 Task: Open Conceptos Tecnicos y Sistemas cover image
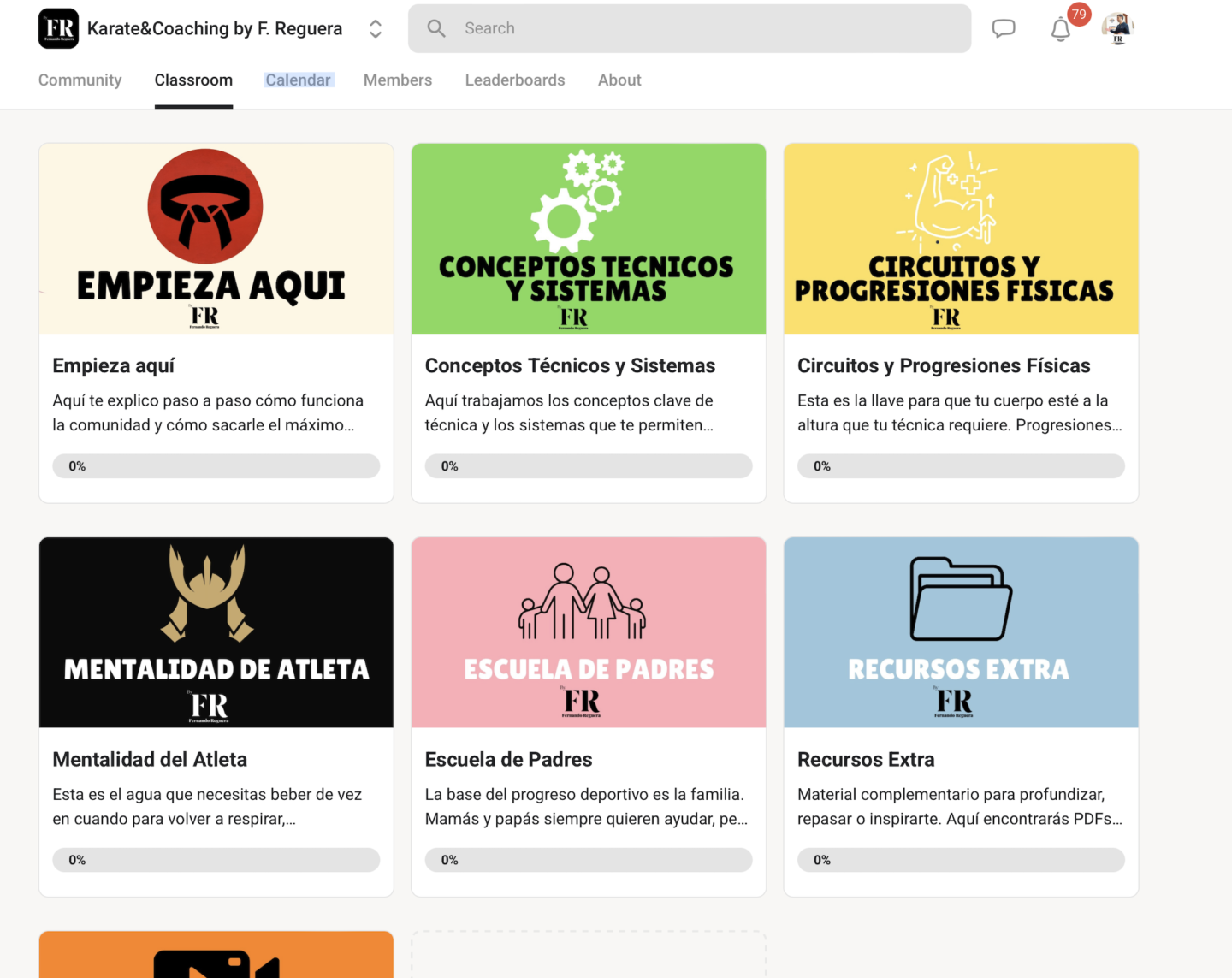(x=588, y=239)
